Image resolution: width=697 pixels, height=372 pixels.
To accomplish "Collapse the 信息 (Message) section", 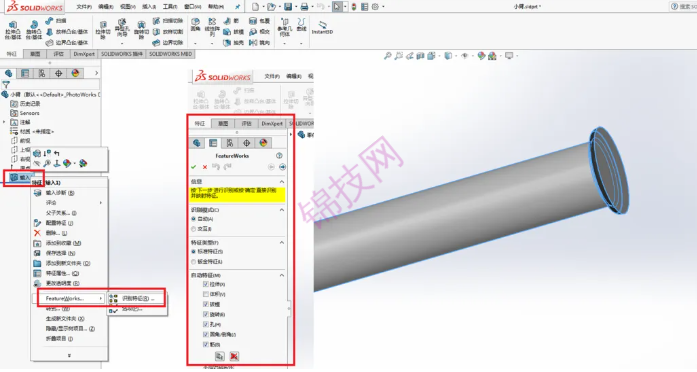I will click(x=282, y=182).
